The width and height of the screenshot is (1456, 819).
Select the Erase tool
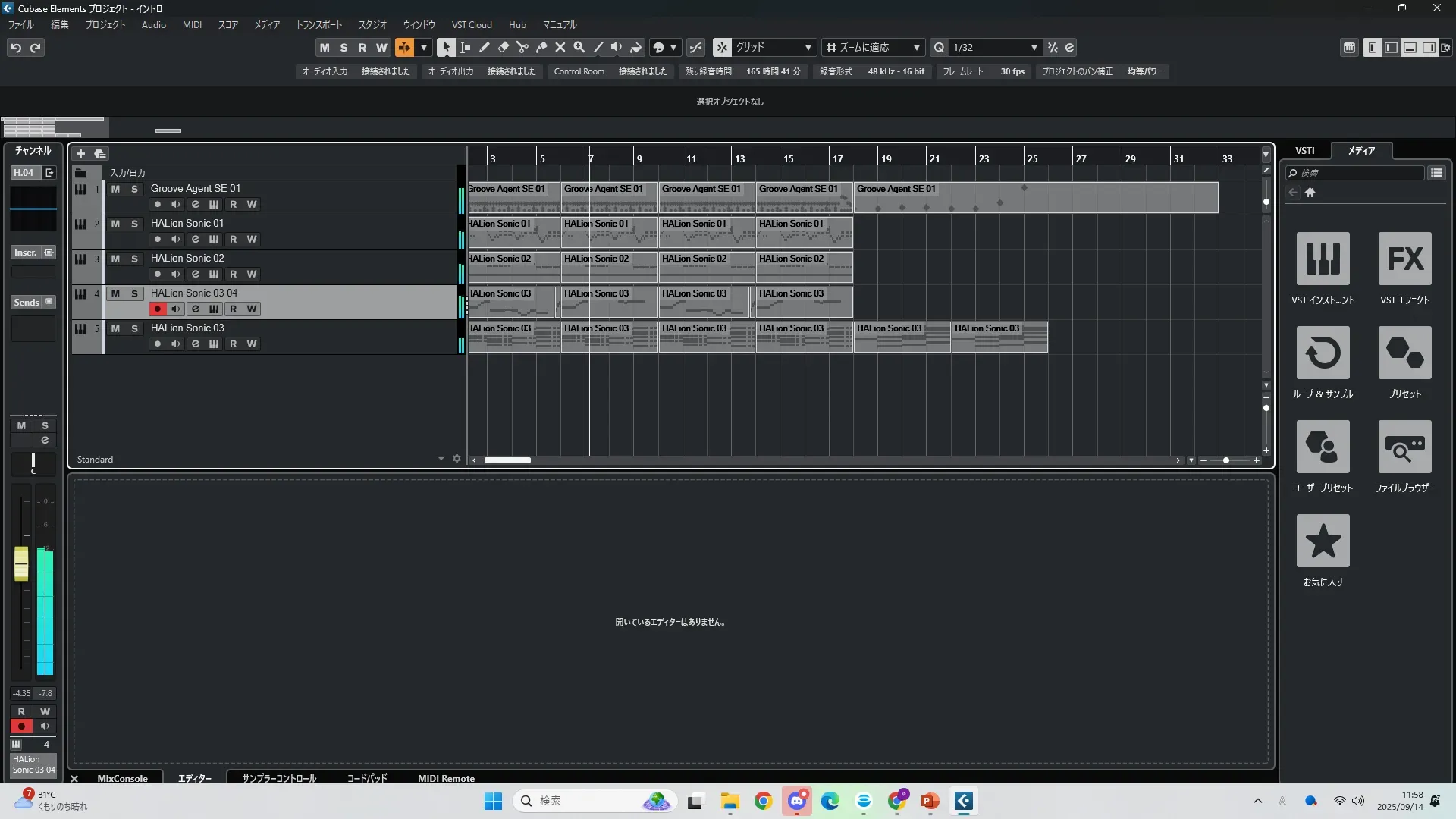503,47
